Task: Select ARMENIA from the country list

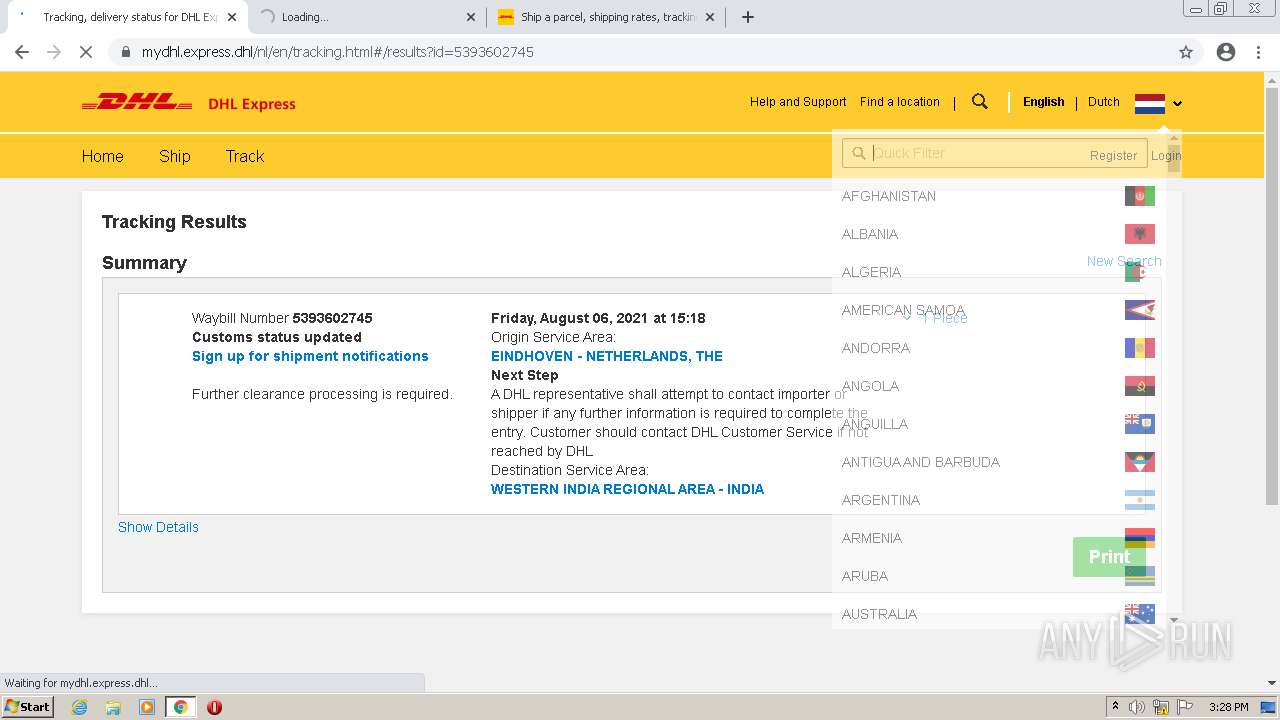Action: (x=872, y=538)
